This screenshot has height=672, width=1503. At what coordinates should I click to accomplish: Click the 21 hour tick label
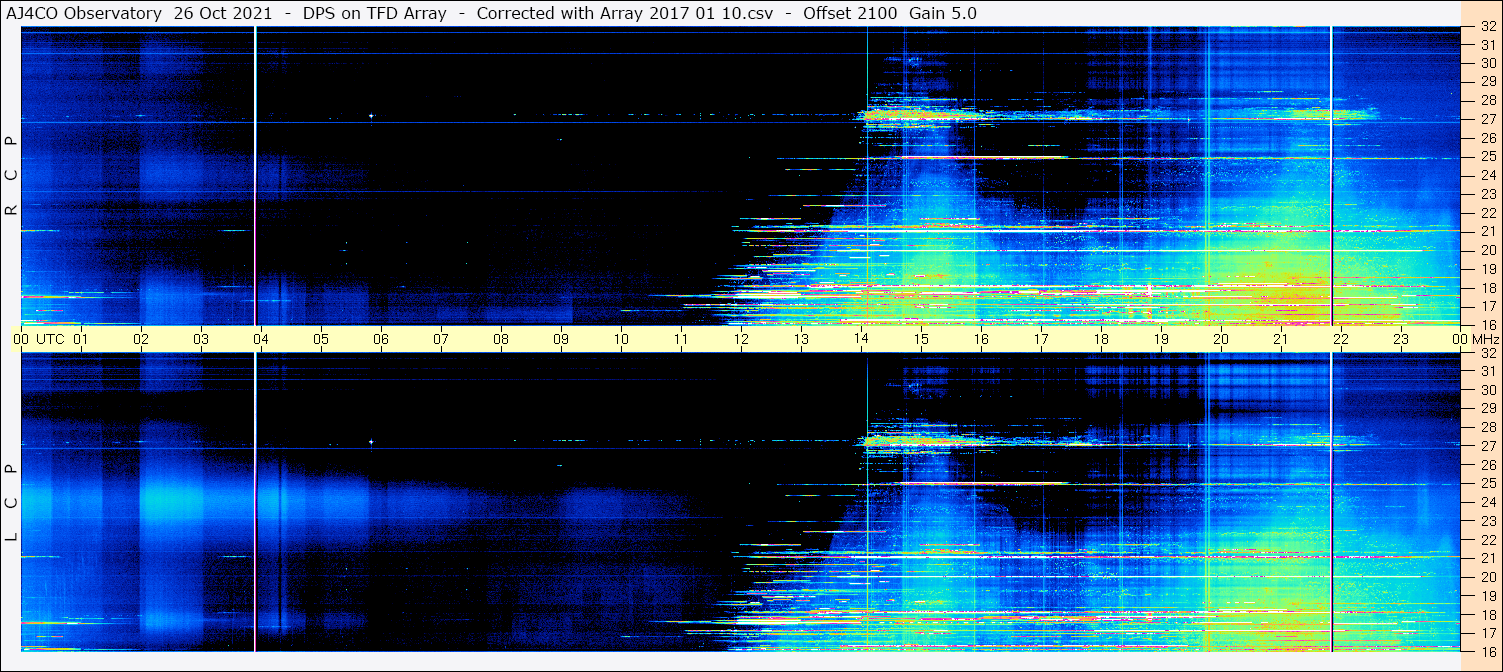point(1280,339)
